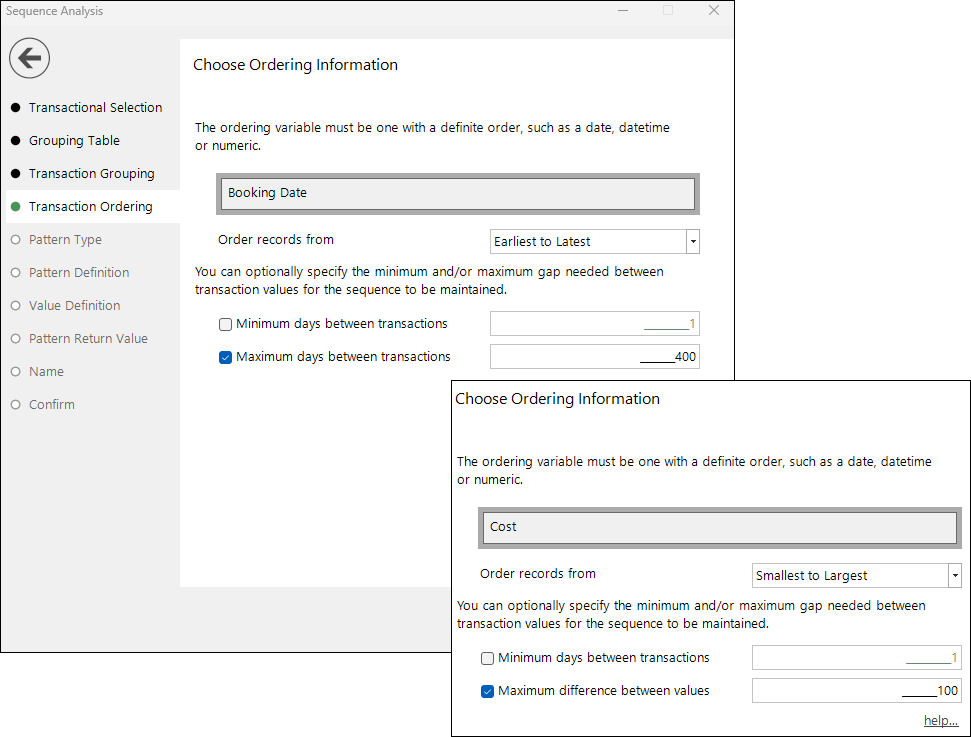The width and height of the screenshot is (971, 737).
Task: Uncheck Maximum difference between values
Action: coord(487,691)
